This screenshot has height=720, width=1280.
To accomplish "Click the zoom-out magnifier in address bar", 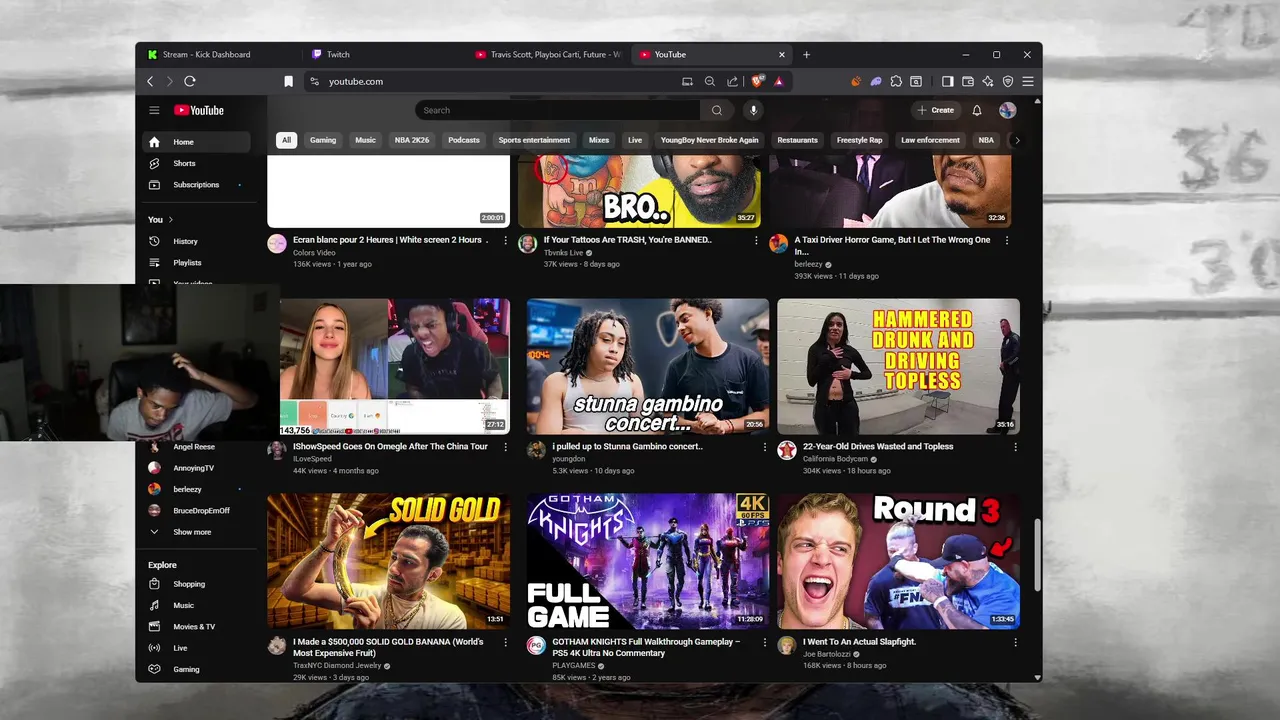I will tap(710, 81).
